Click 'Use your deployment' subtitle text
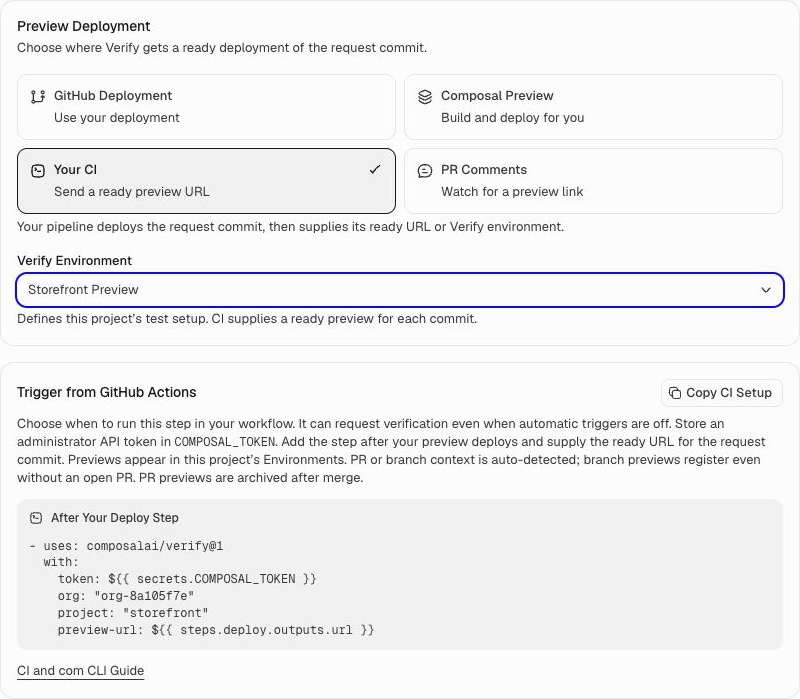Viewport: 800px width, 699px height. [x=117, y=118]
